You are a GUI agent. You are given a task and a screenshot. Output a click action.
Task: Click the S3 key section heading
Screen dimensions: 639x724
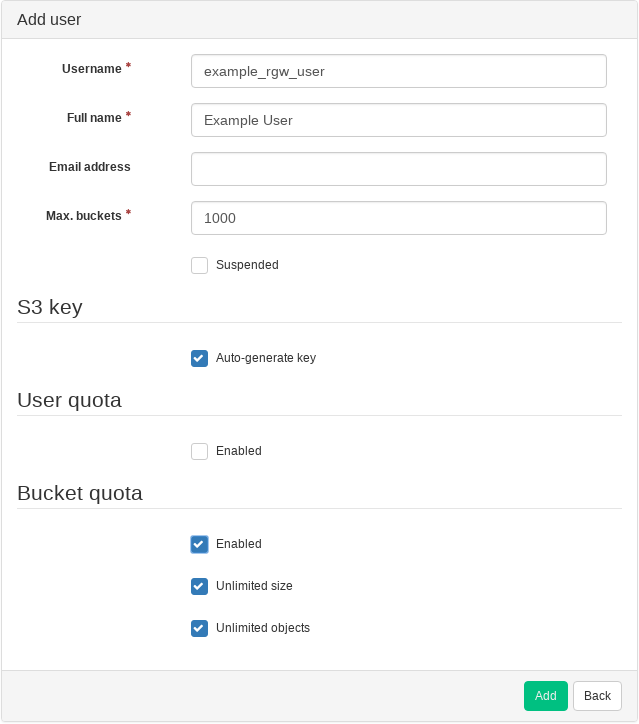(x=50, y=307)
